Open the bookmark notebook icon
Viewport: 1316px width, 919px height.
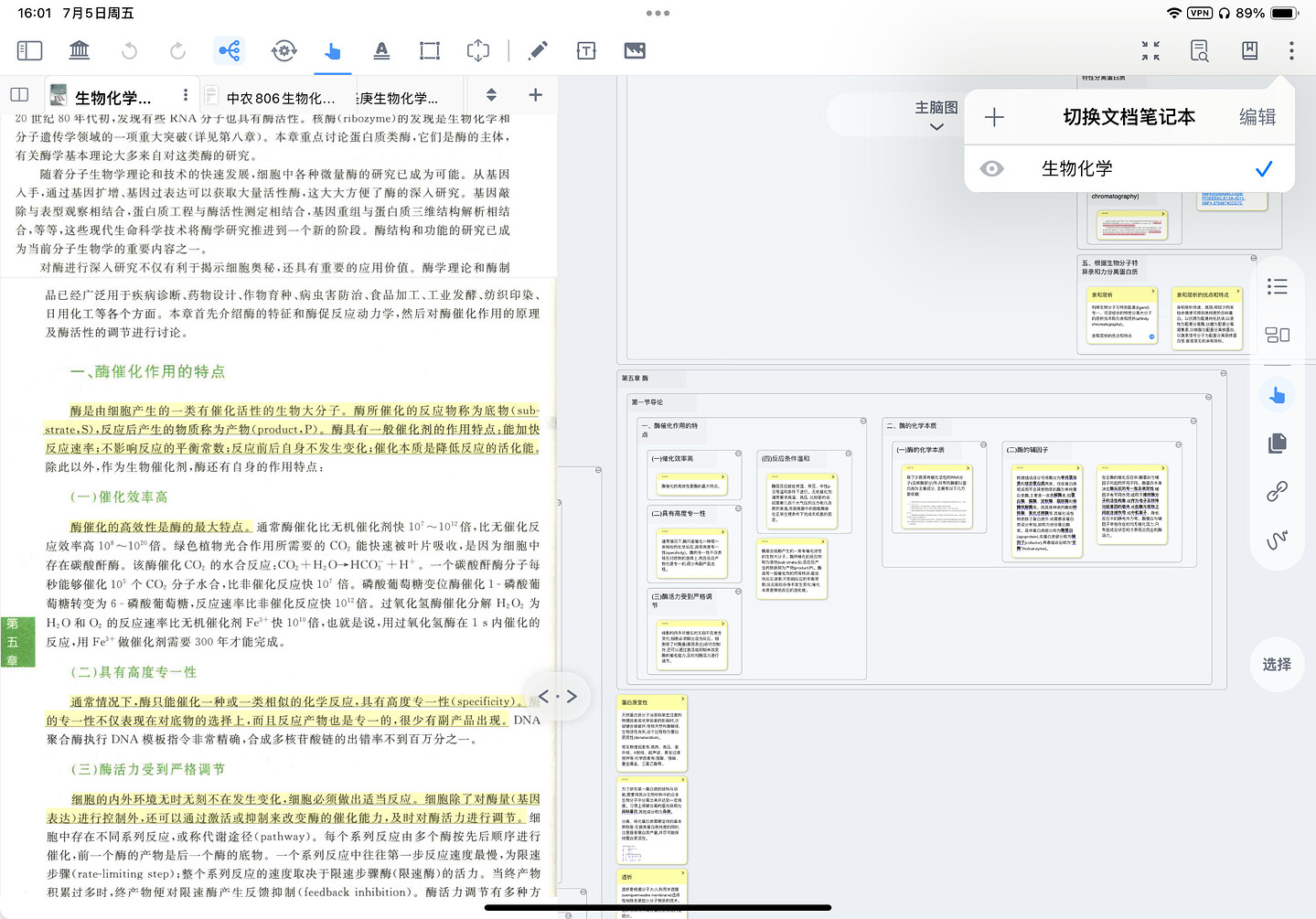point(1249,50)
